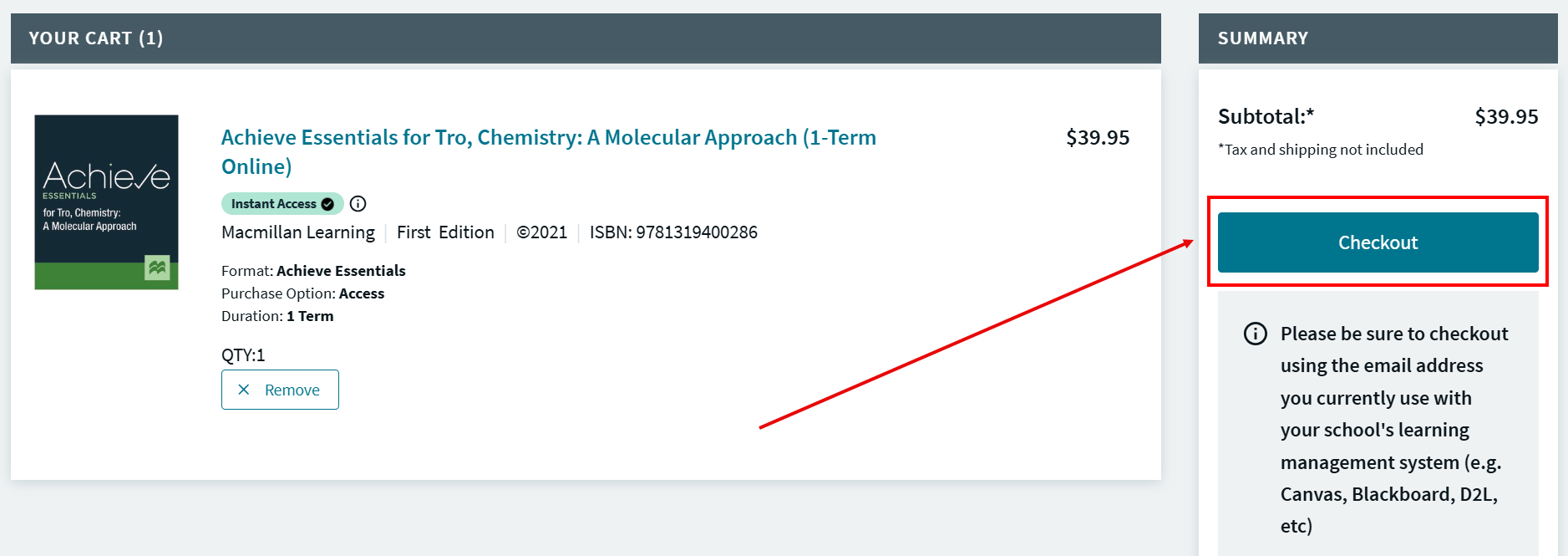Click the green Macmillan logo on book cover
Viewport: 1568px width, 556px height.
click(157, 268)
